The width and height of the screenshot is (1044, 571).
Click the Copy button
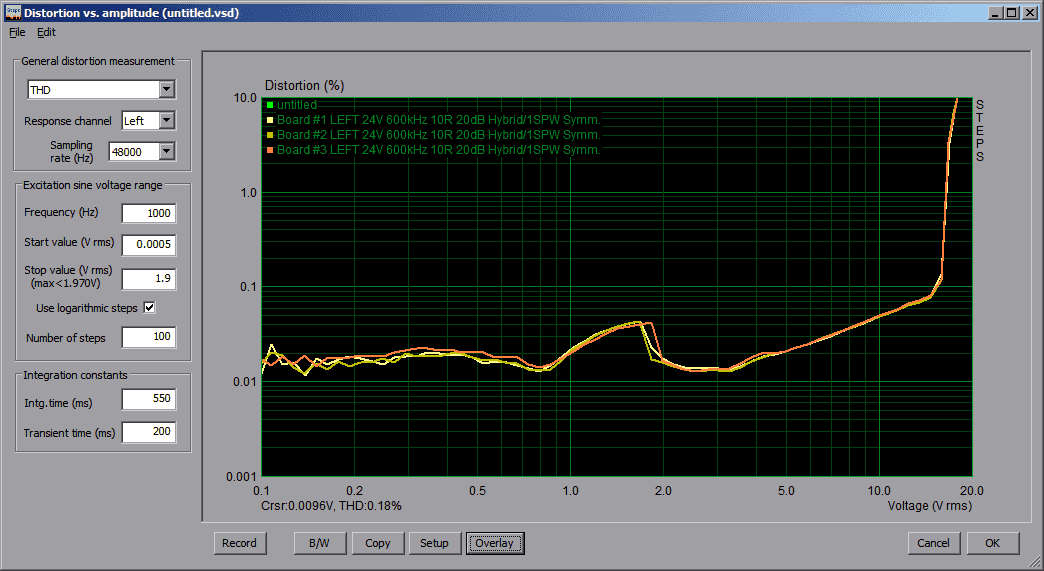tap(378, 543)
